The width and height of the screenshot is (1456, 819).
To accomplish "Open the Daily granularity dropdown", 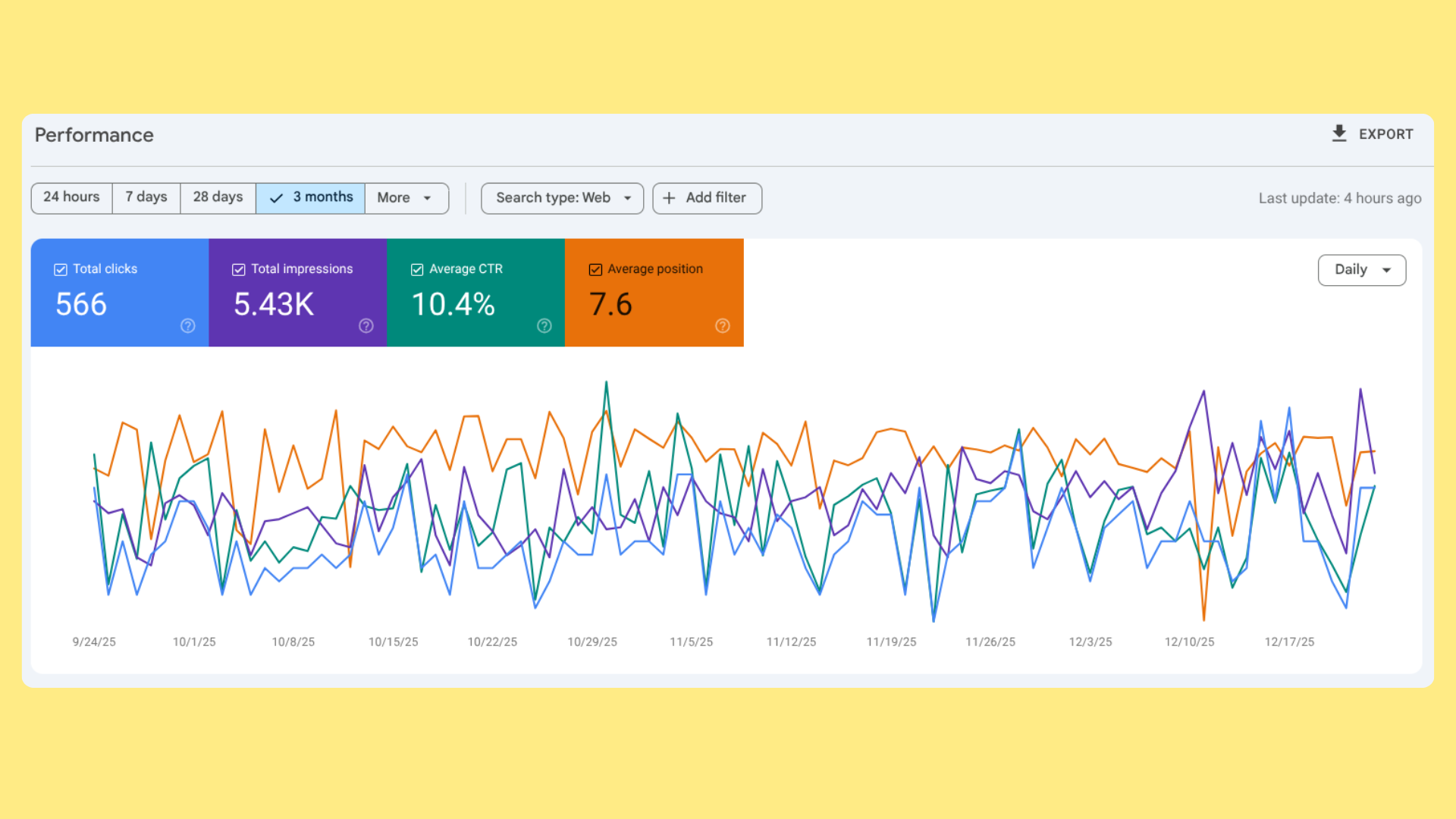I will coord(1361,270).
